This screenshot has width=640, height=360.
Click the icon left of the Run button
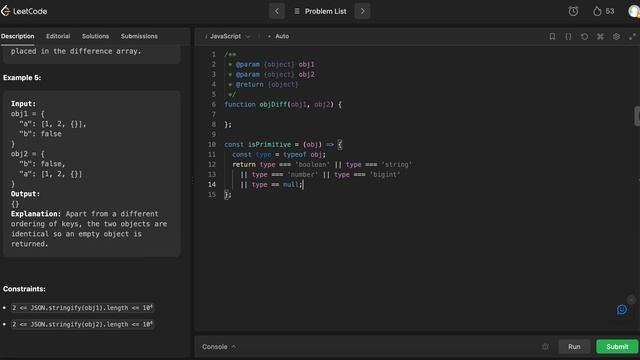(x=545, y=347)
